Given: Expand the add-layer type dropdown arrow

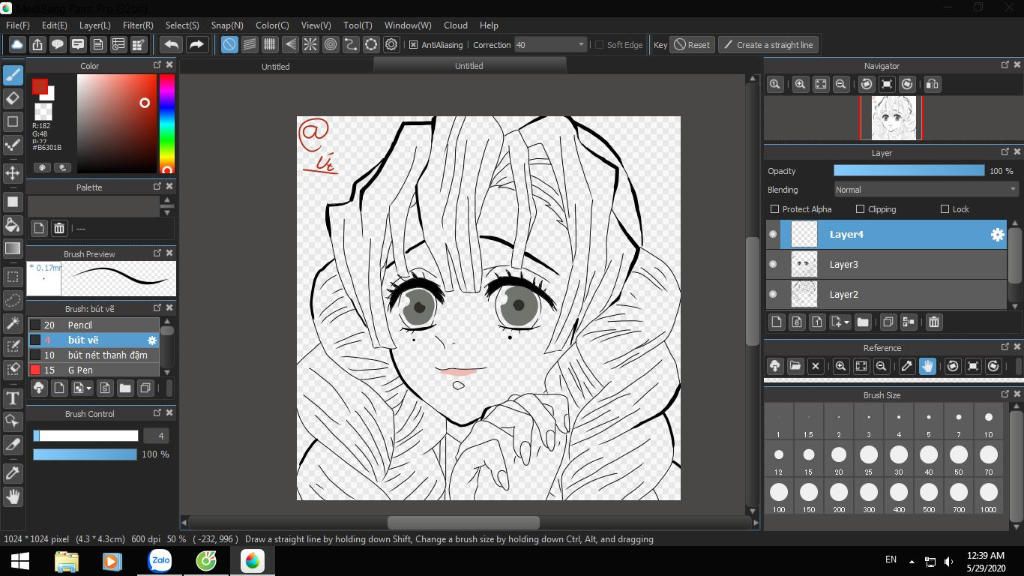Looking at the screenshot, I should [x=846, y=323].
